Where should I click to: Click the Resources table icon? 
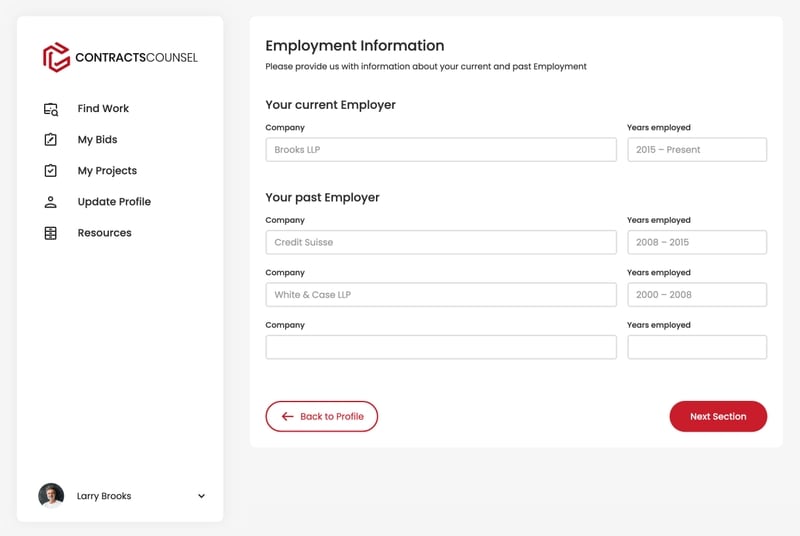click(x=51, y=233)
